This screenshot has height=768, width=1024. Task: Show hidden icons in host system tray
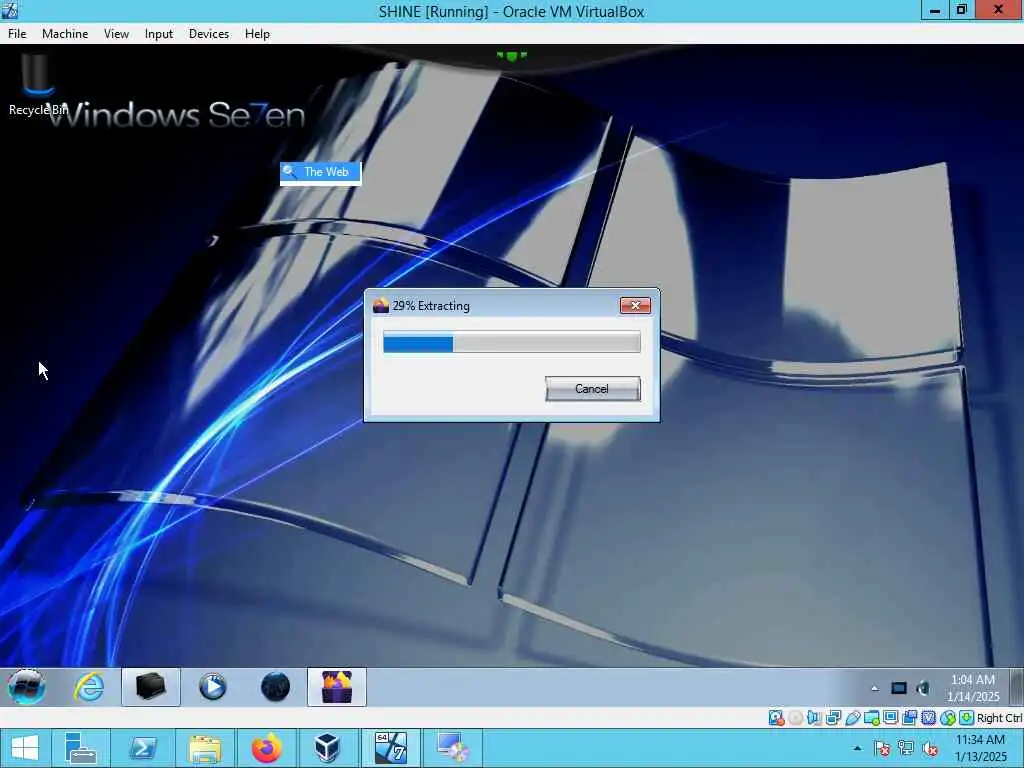pos(857,748)
